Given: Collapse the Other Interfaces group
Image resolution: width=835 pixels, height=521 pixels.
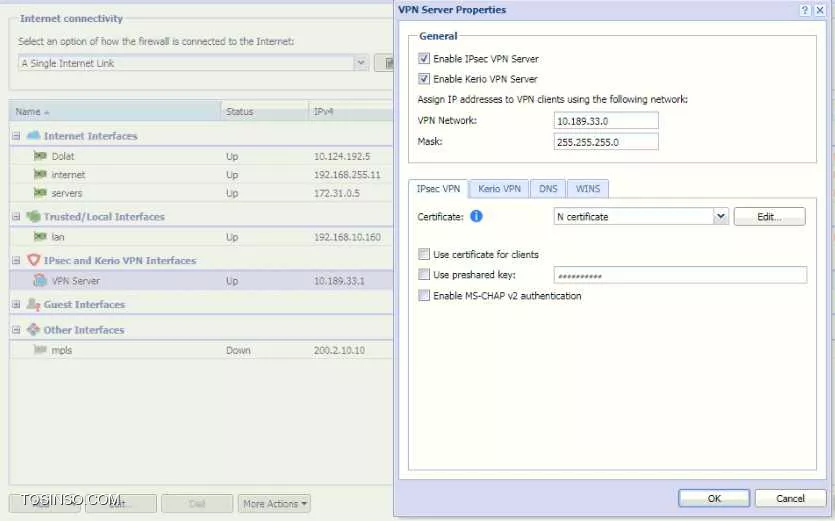Looking at the screenshot, I should point(16,330).
